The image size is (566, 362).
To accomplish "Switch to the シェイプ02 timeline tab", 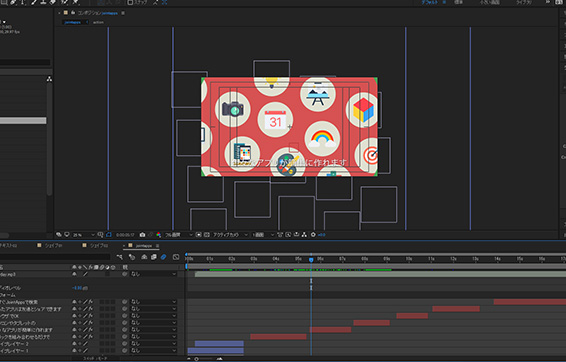I will 99,246.
